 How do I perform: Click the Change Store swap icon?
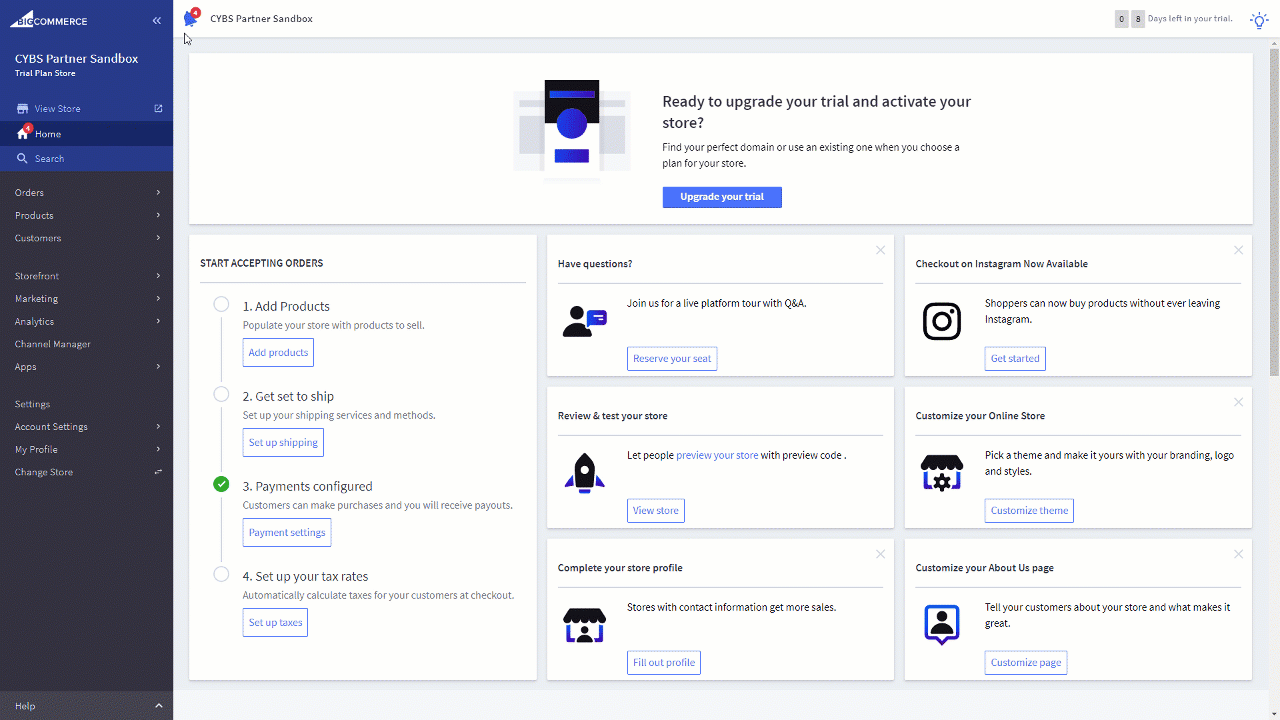coord(158,472)
